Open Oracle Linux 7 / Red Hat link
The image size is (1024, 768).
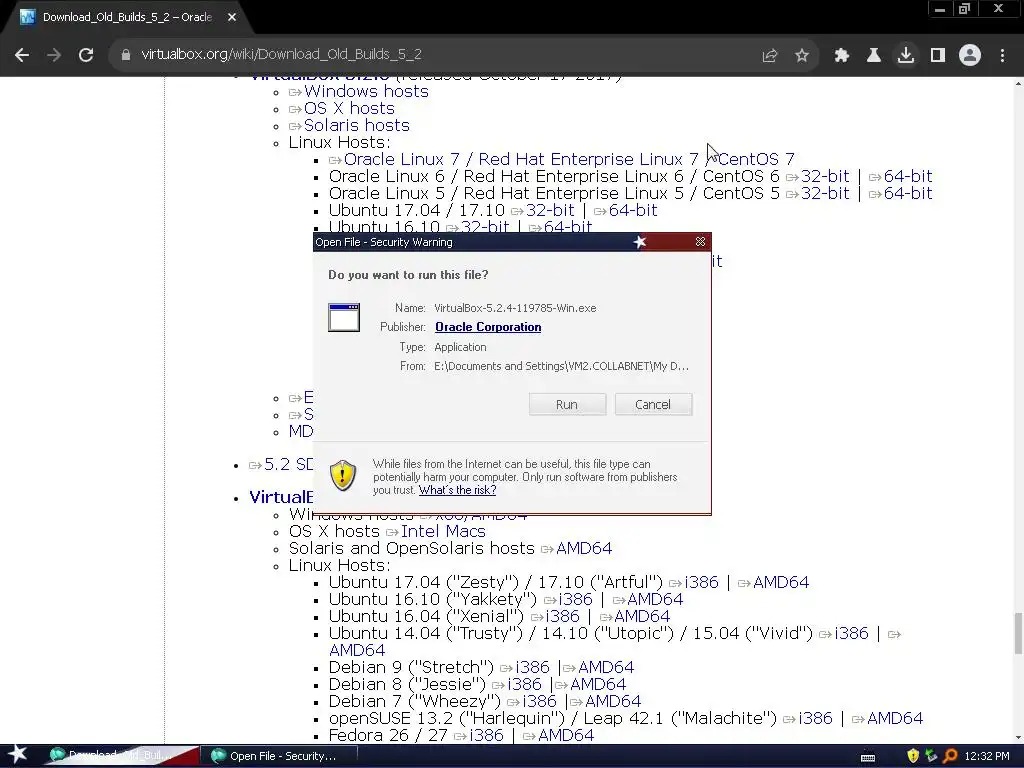point(569,159)
